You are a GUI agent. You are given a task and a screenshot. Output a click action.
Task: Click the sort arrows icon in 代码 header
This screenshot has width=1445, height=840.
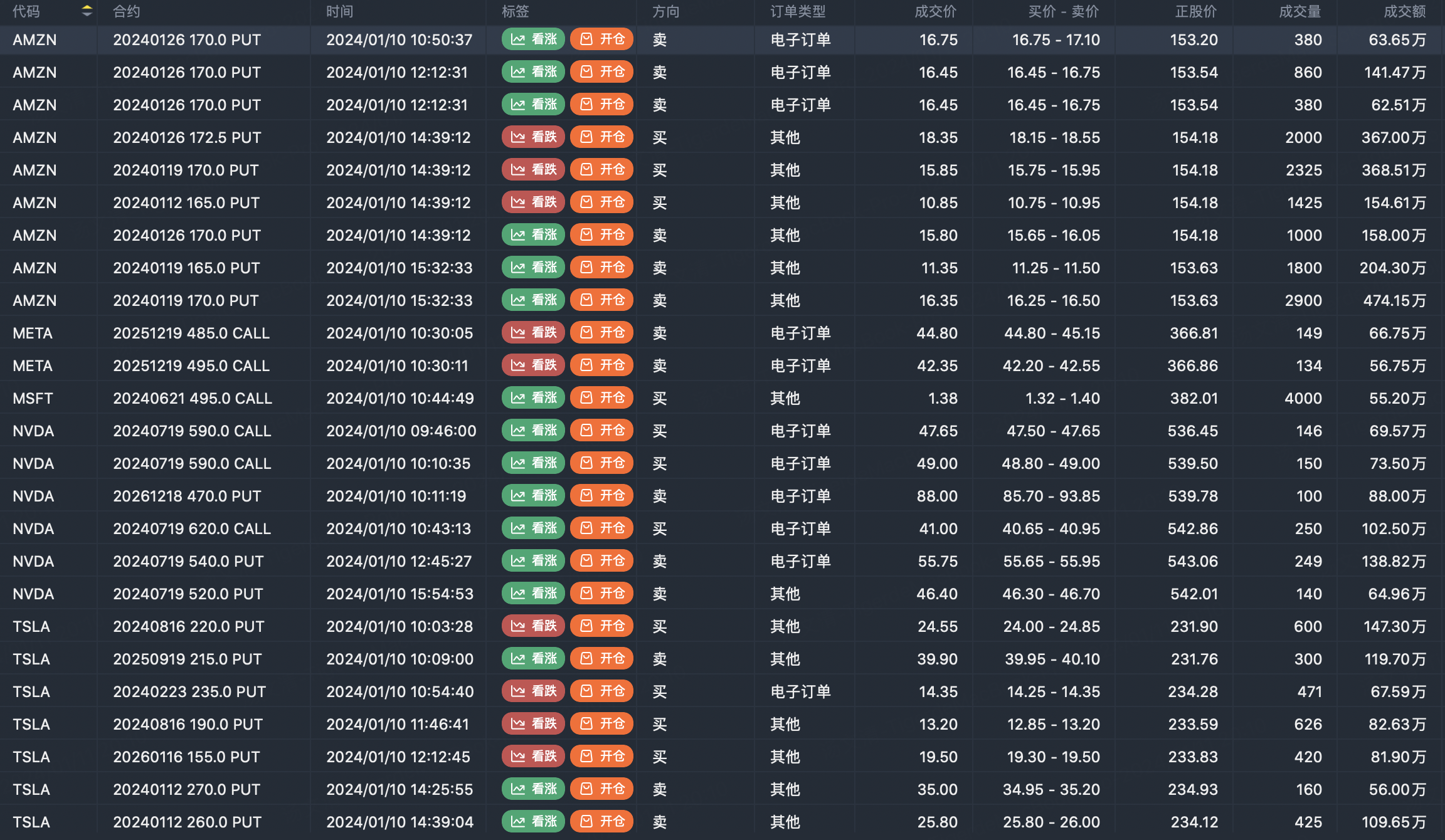point(87,11)
